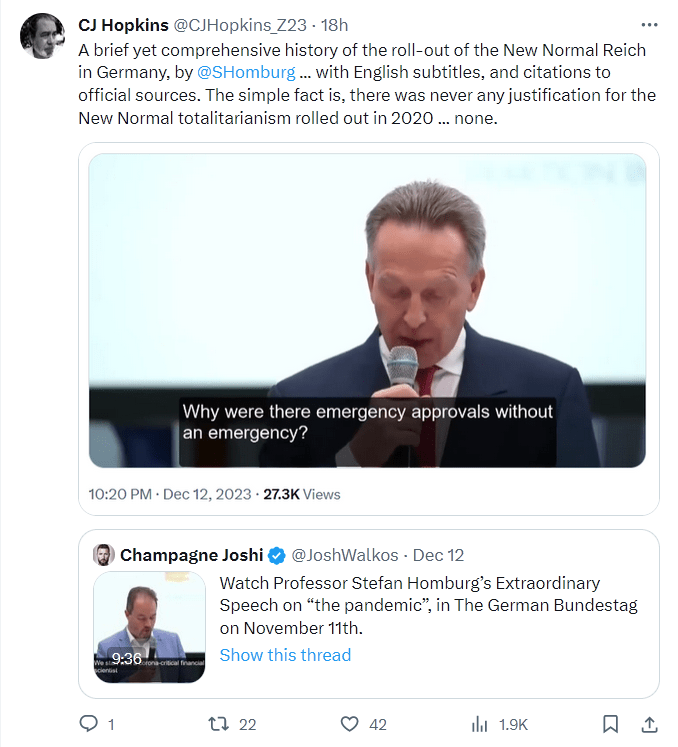Click the Show this thread link
Image resolution: width=678 pixels, height=747 pixels.
coord(285,655)
